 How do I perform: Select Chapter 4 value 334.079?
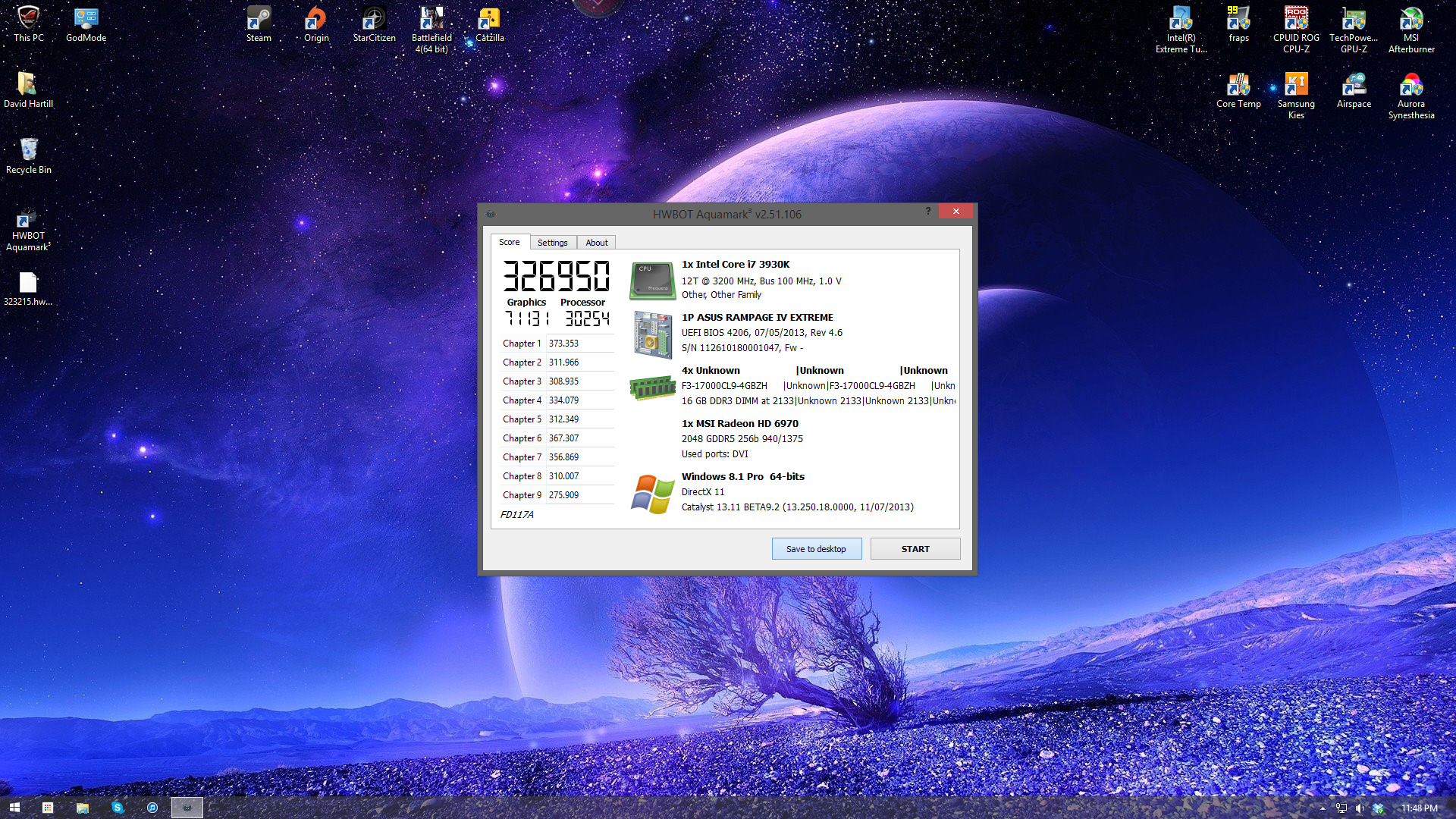point(563,400)
